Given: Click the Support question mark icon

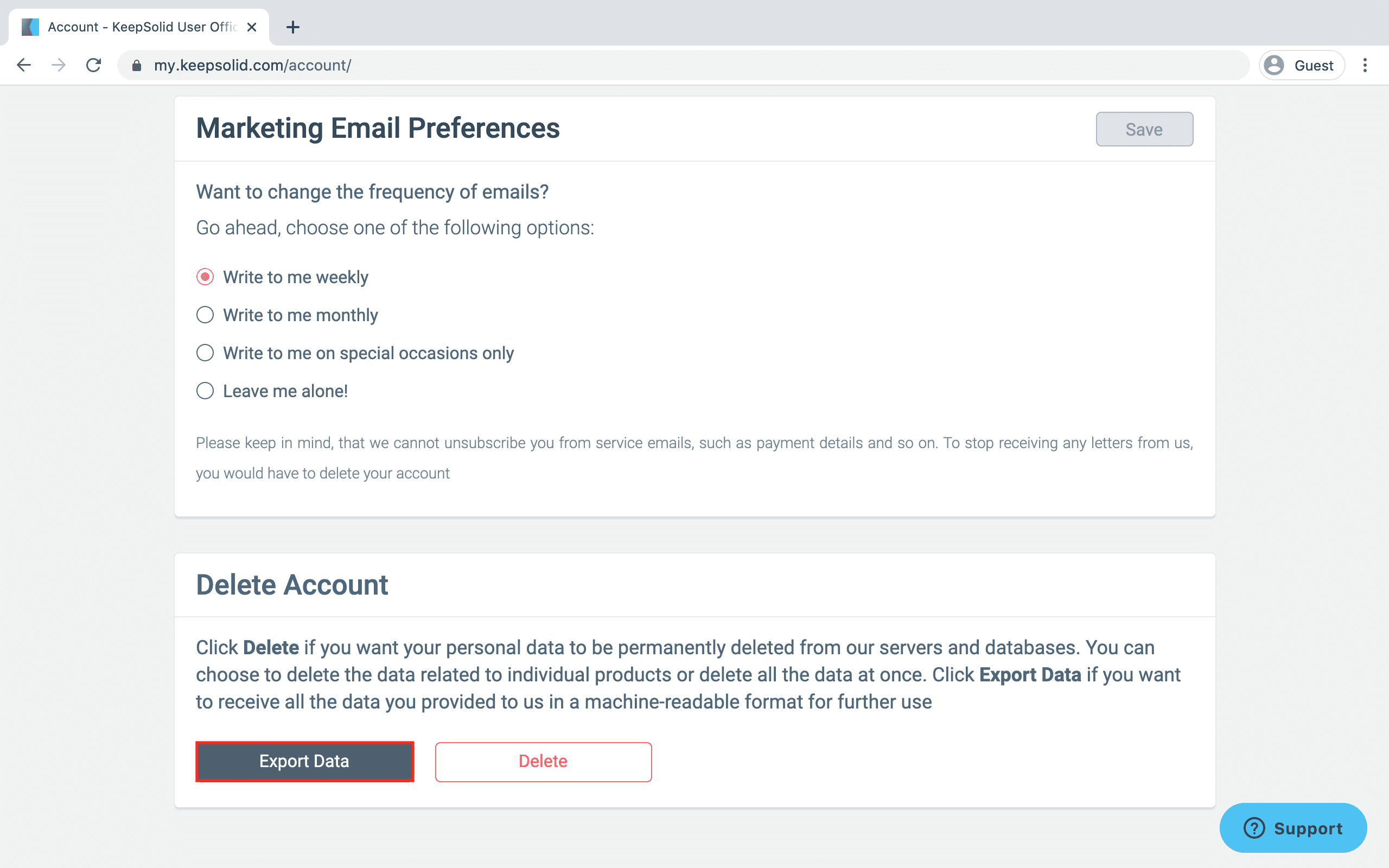Looking at the screenshot, I should click(x=1254, y=828).
